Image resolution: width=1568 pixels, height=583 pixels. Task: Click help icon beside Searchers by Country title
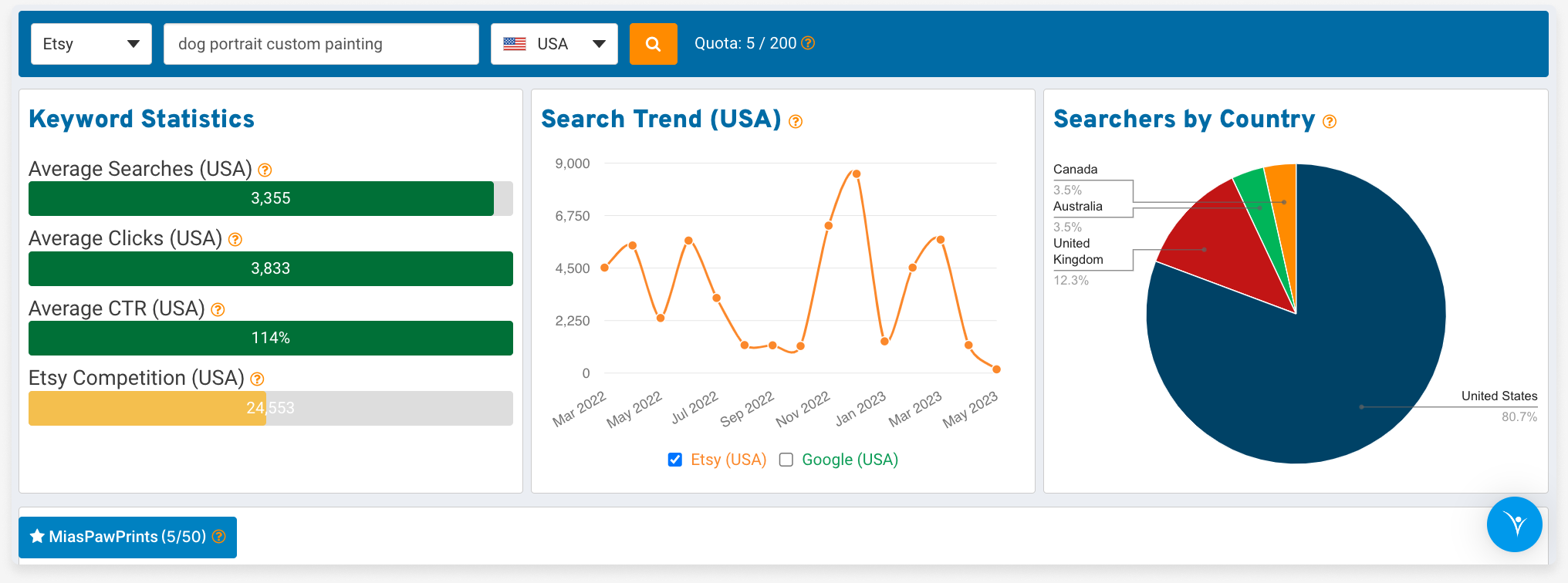[x=1330, y=121]
